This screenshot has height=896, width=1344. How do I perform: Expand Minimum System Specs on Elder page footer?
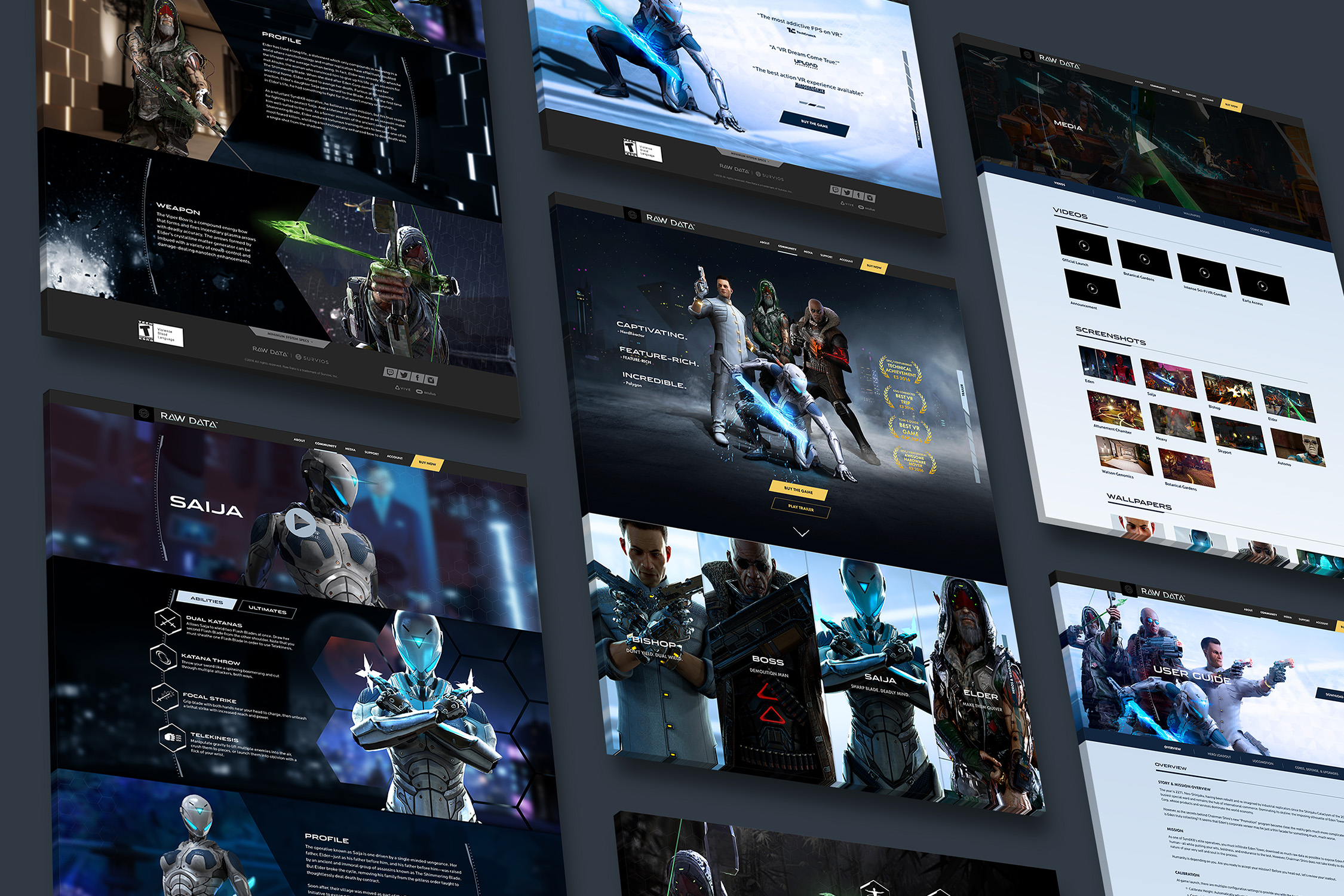click(x=290, y=337)
